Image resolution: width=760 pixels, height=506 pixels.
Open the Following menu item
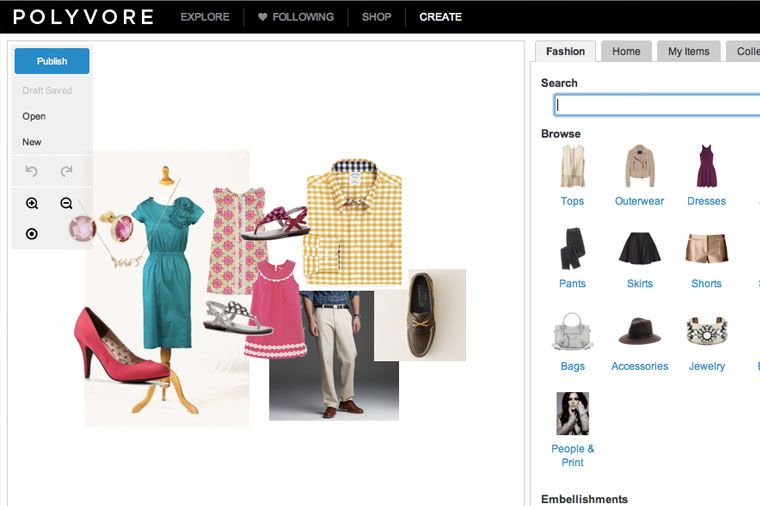(303, 17)
